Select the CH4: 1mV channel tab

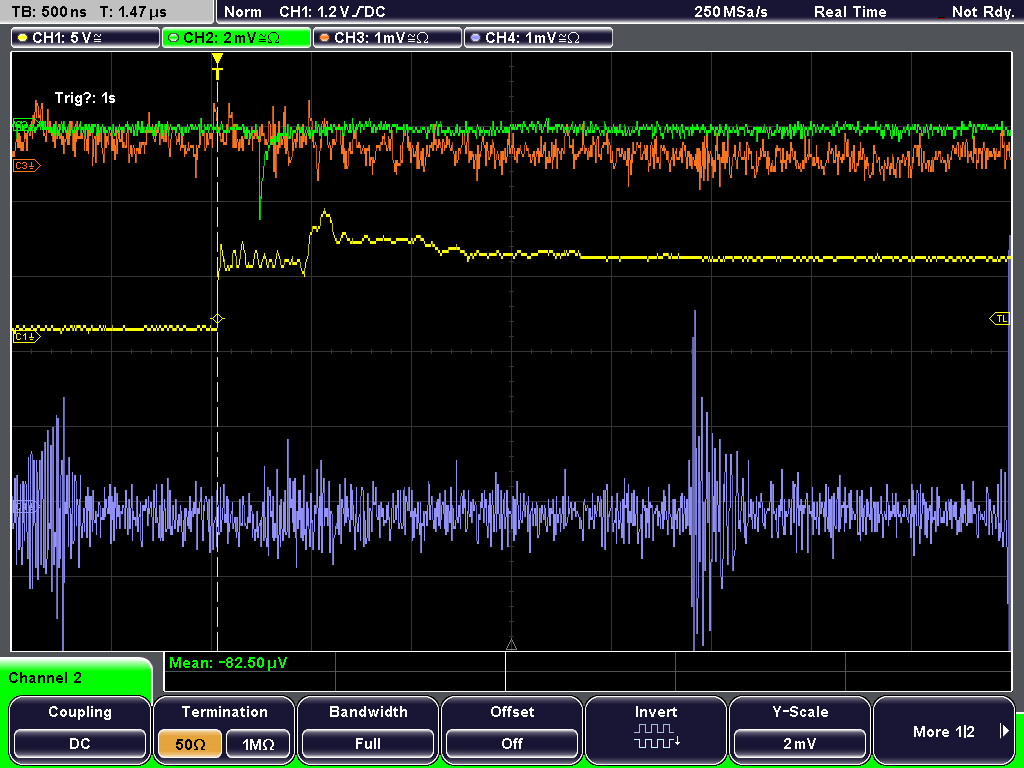pyautogui.click(x=538, y=38)
